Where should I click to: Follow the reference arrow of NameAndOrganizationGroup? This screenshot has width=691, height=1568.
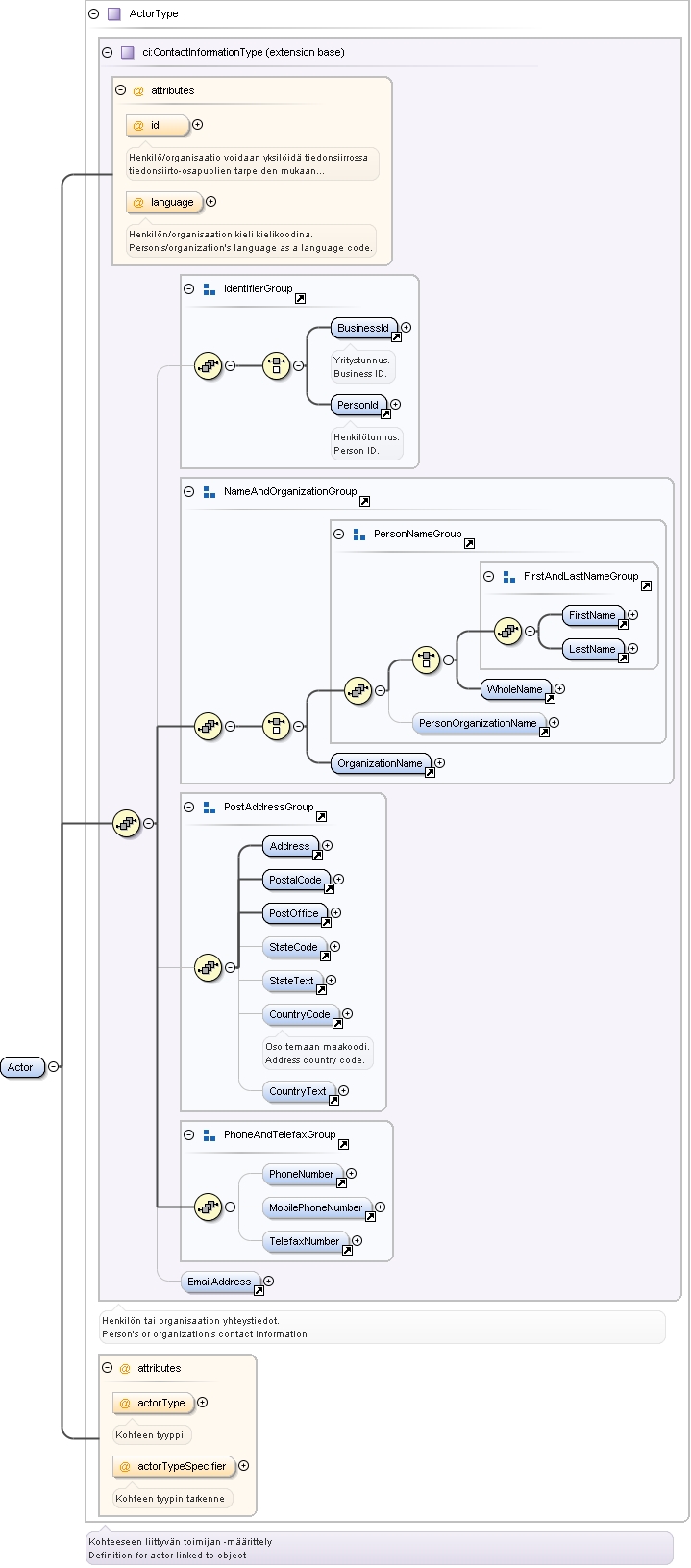(x=364, y=502)
